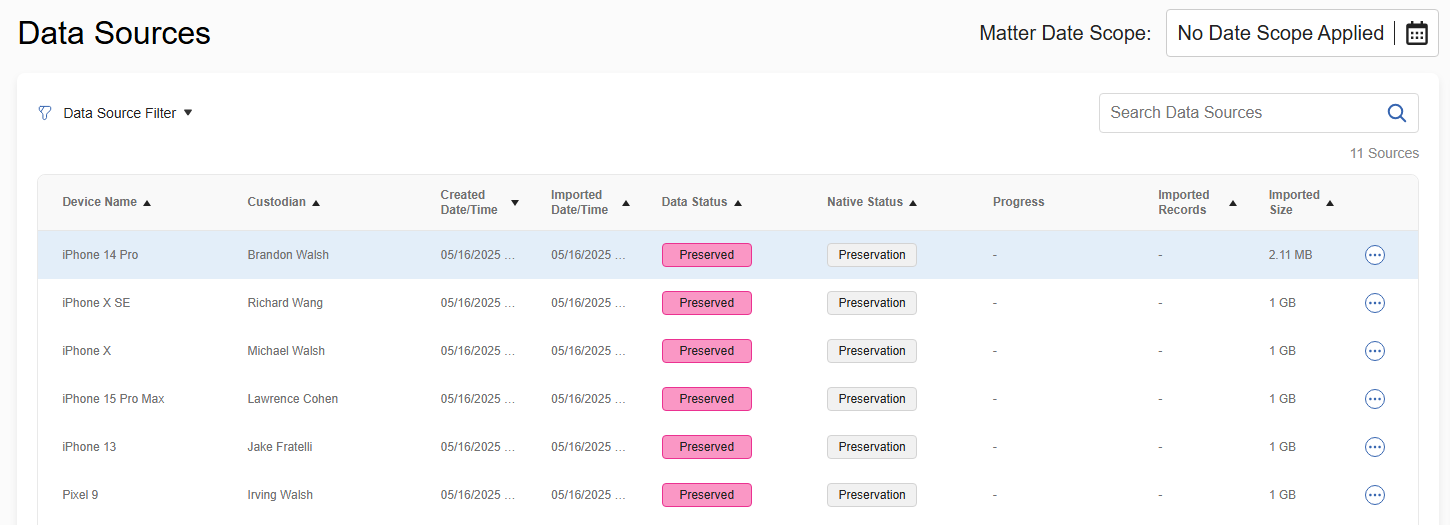Click custodian Brandon Walsh
1450x525 pixels.
pyautogui.click(x=288, y=255)
